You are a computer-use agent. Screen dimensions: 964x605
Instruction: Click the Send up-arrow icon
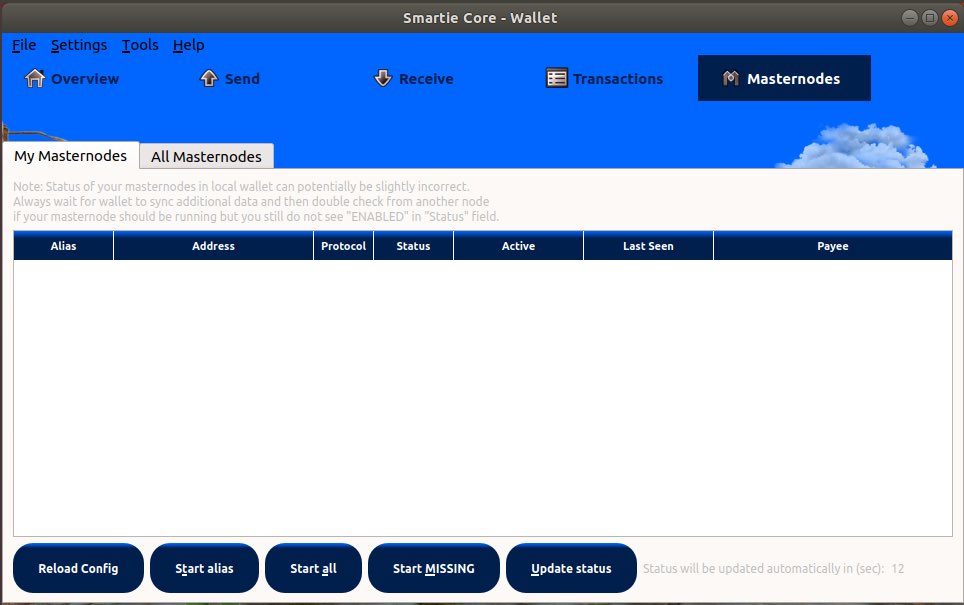pos(209,78)
